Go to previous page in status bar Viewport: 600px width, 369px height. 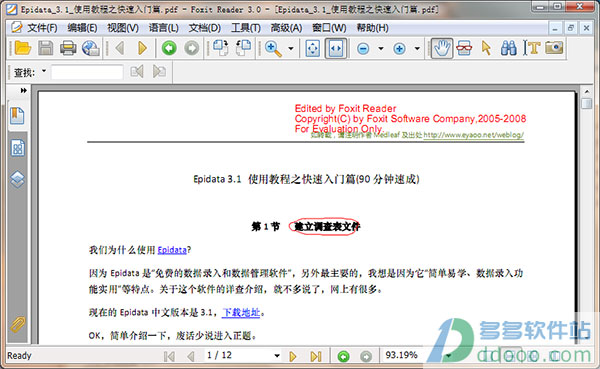(191, 356)
